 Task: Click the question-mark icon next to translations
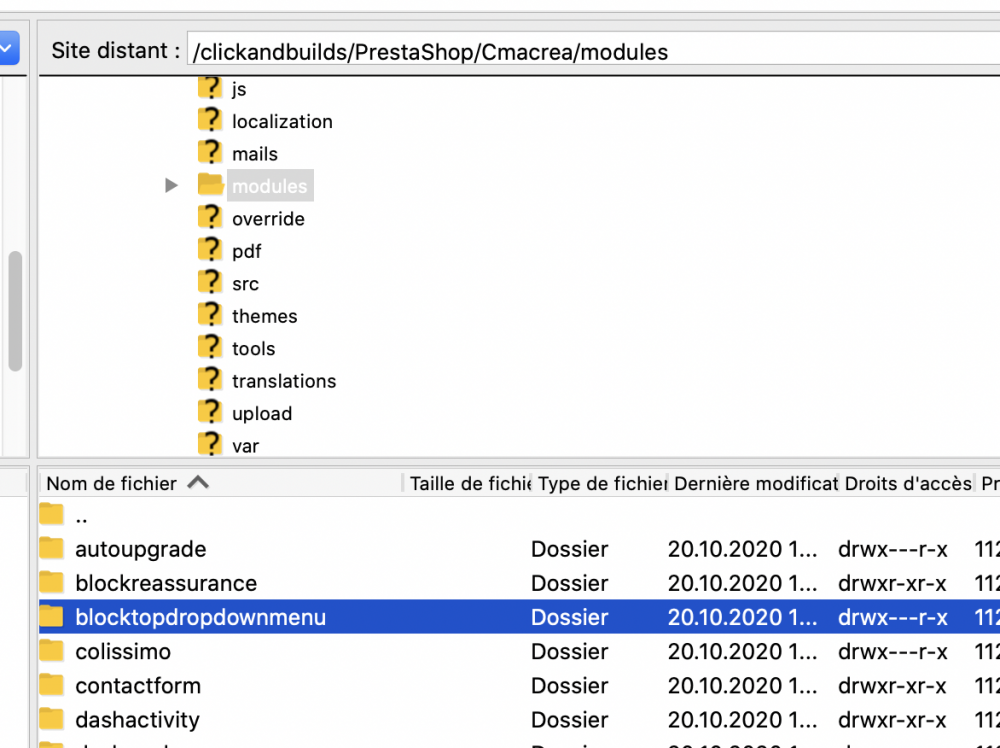pos(210,380)
